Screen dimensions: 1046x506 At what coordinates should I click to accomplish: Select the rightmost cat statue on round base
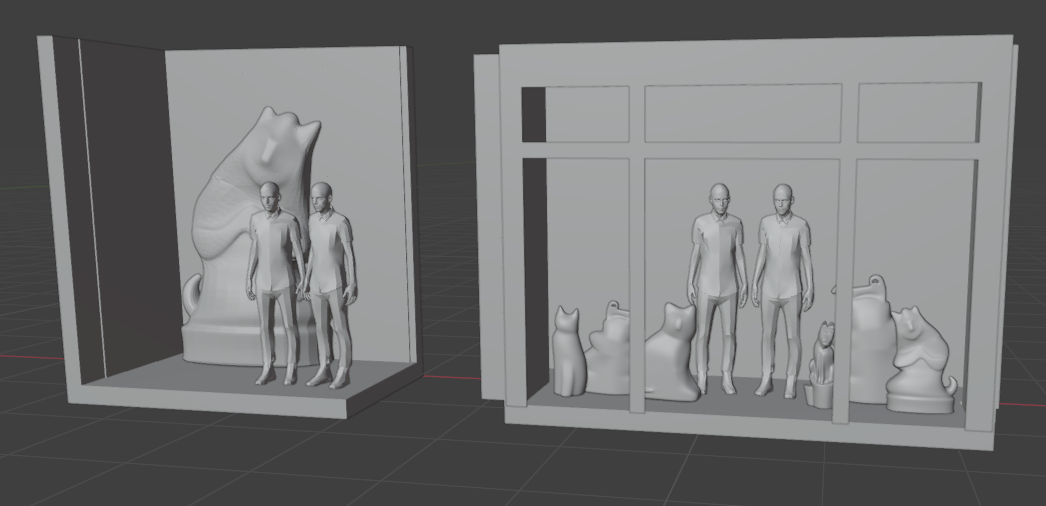[x=921, y=360]
